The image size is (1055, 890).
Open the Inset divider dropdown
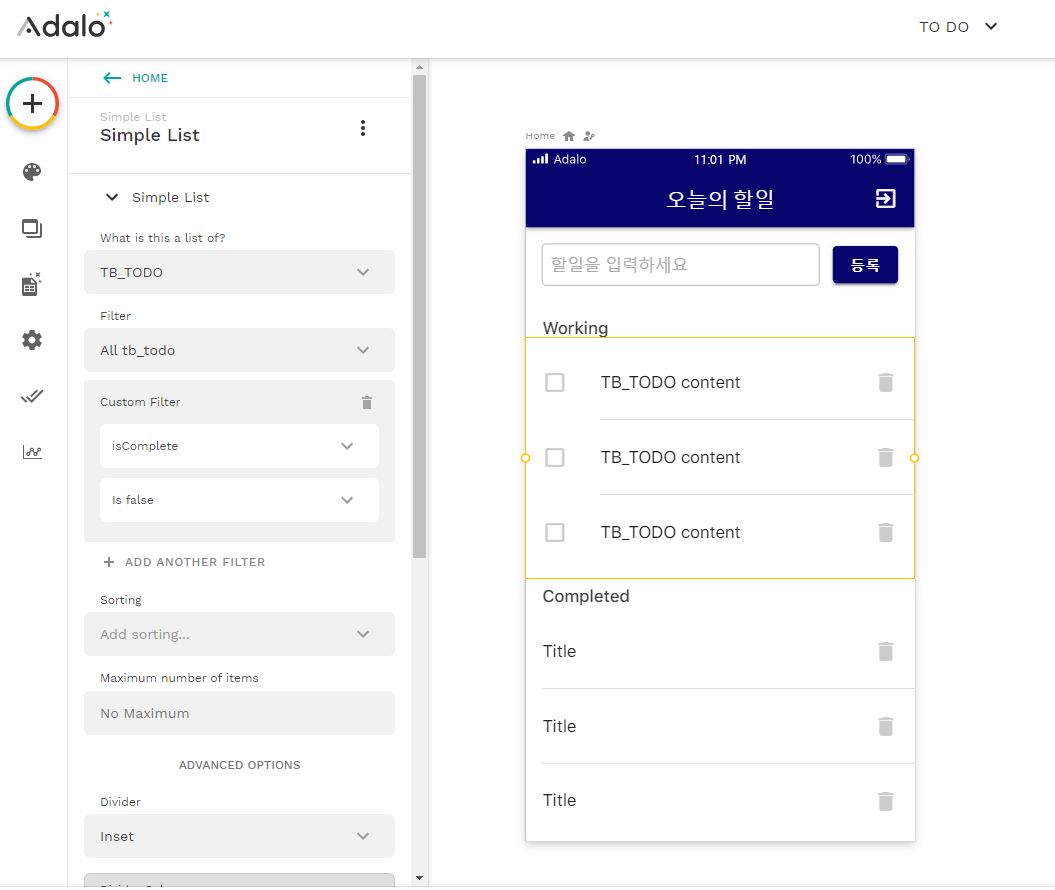click(239, 836)
